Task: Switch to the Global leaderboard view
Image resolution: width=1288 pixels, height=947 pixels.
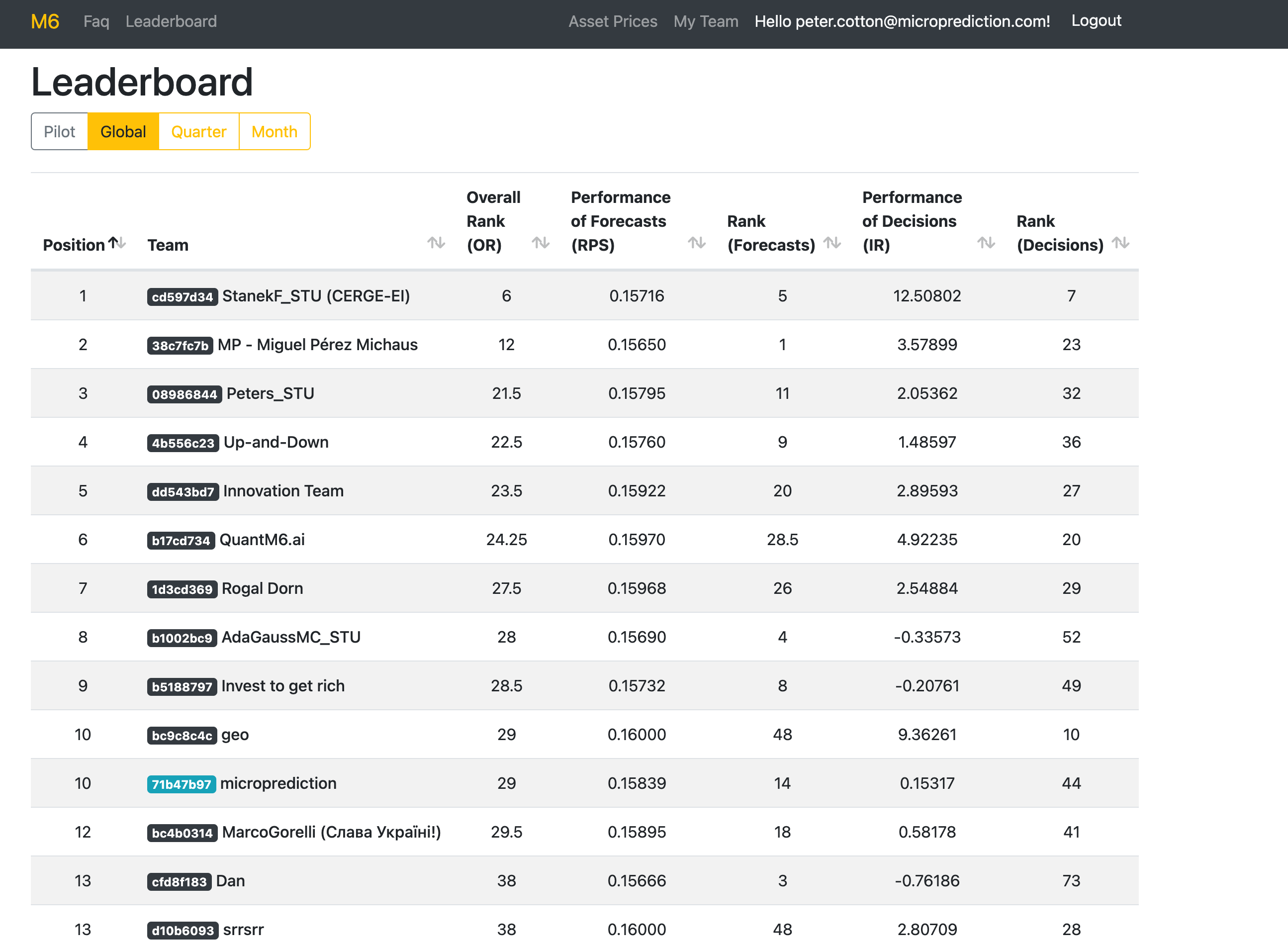Action: pos(123,132)
